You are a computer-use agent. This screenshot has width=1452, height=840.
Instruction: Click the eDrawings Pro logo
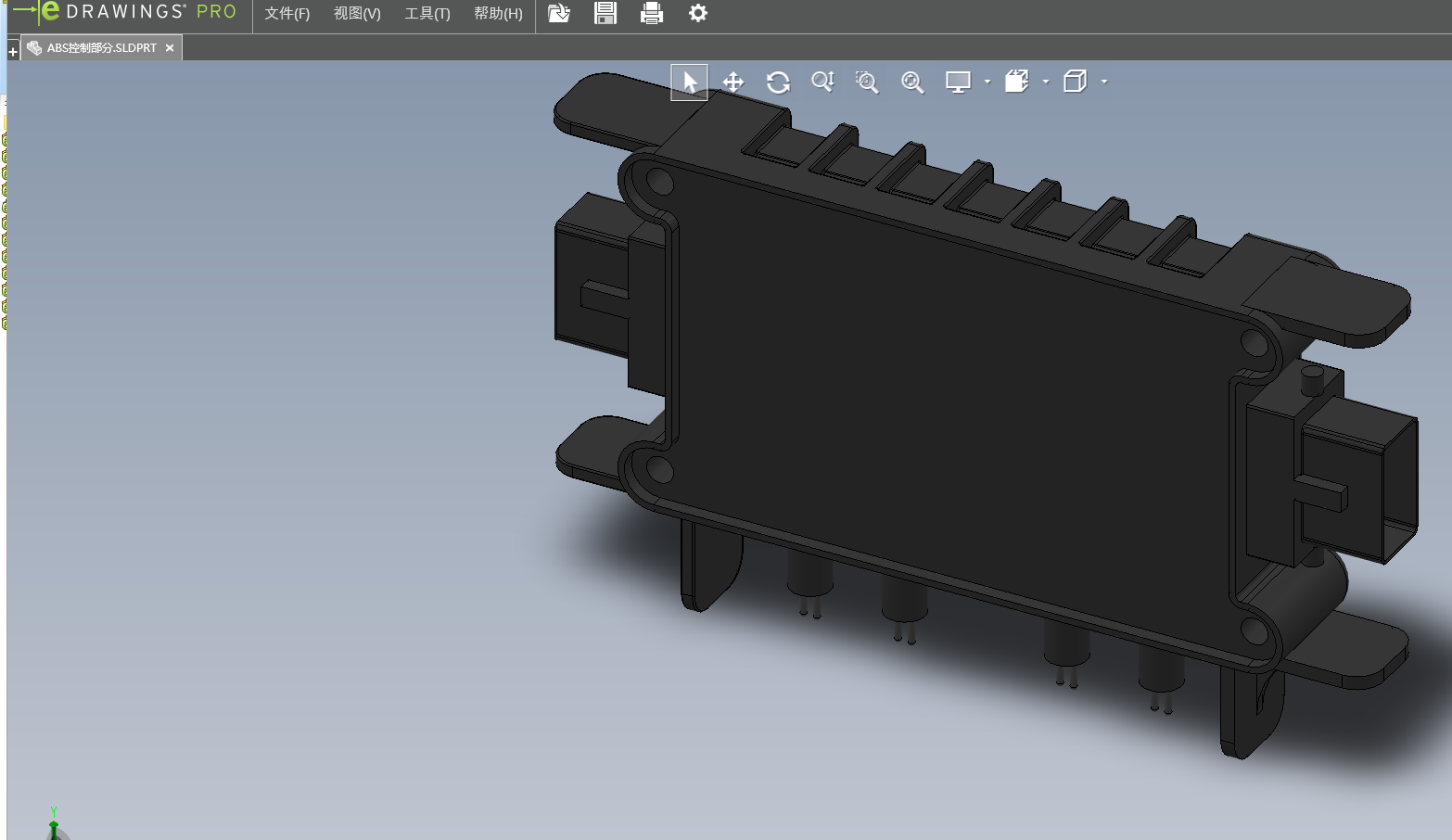pyautogui.click(x=125, y=12)
